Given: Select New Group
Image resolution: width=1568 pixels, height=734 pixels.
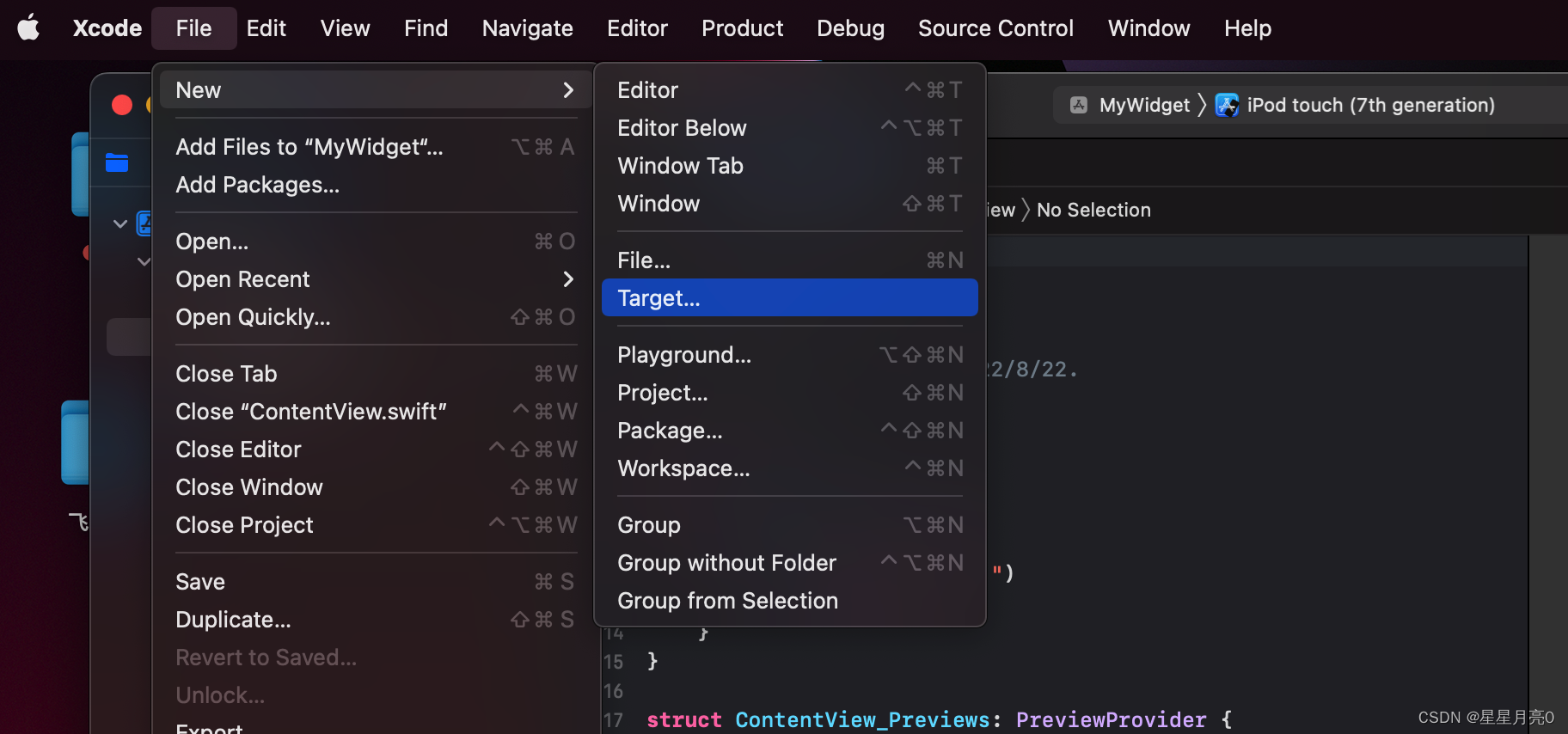Looking at the screenshot, I should [790, 525].
